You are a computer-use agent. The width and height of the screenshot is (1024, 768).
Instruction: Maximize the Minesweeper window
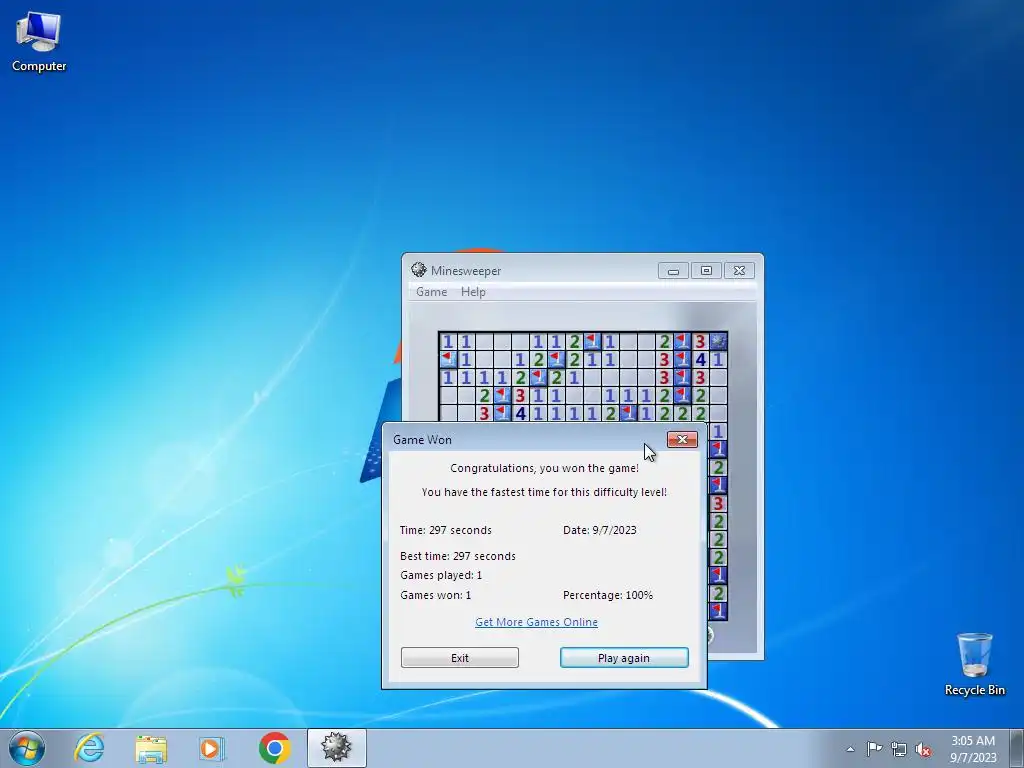[706, 270]
